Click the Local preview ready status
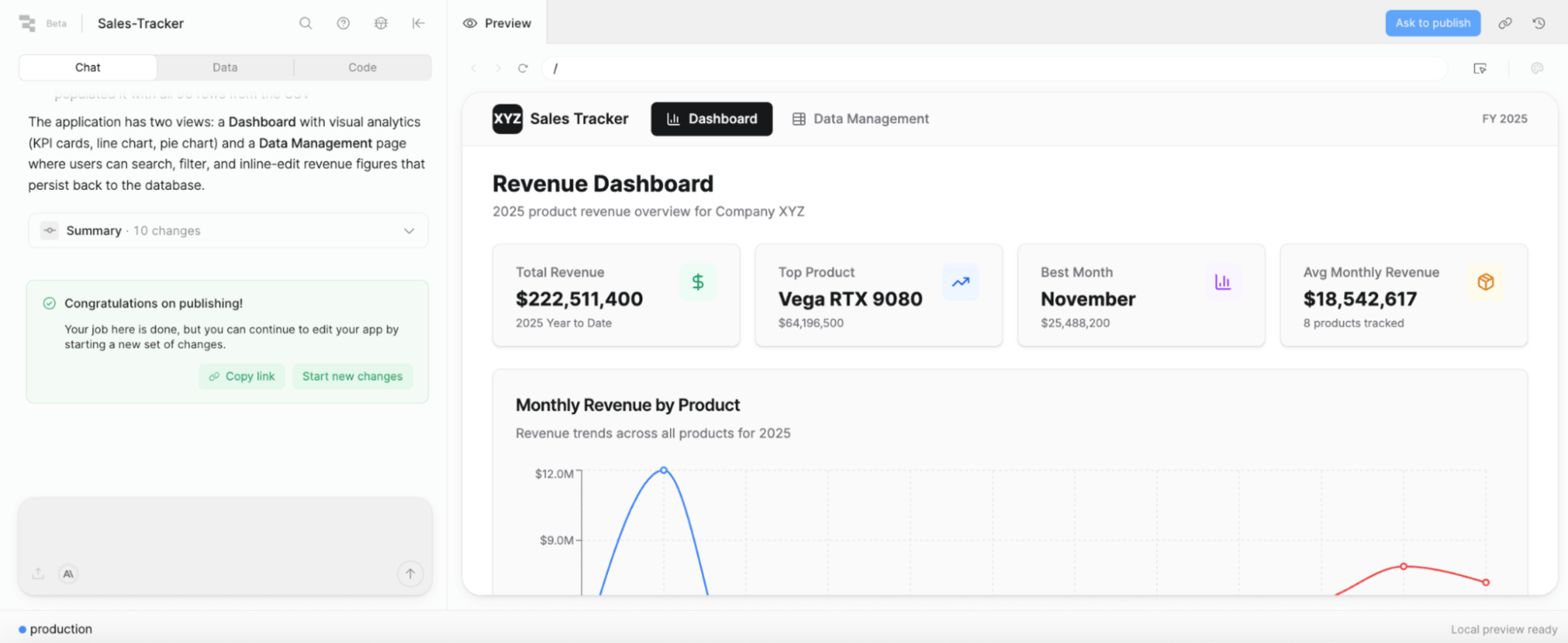Screen dimensions: 1568x643 (x=1504, y=629)
